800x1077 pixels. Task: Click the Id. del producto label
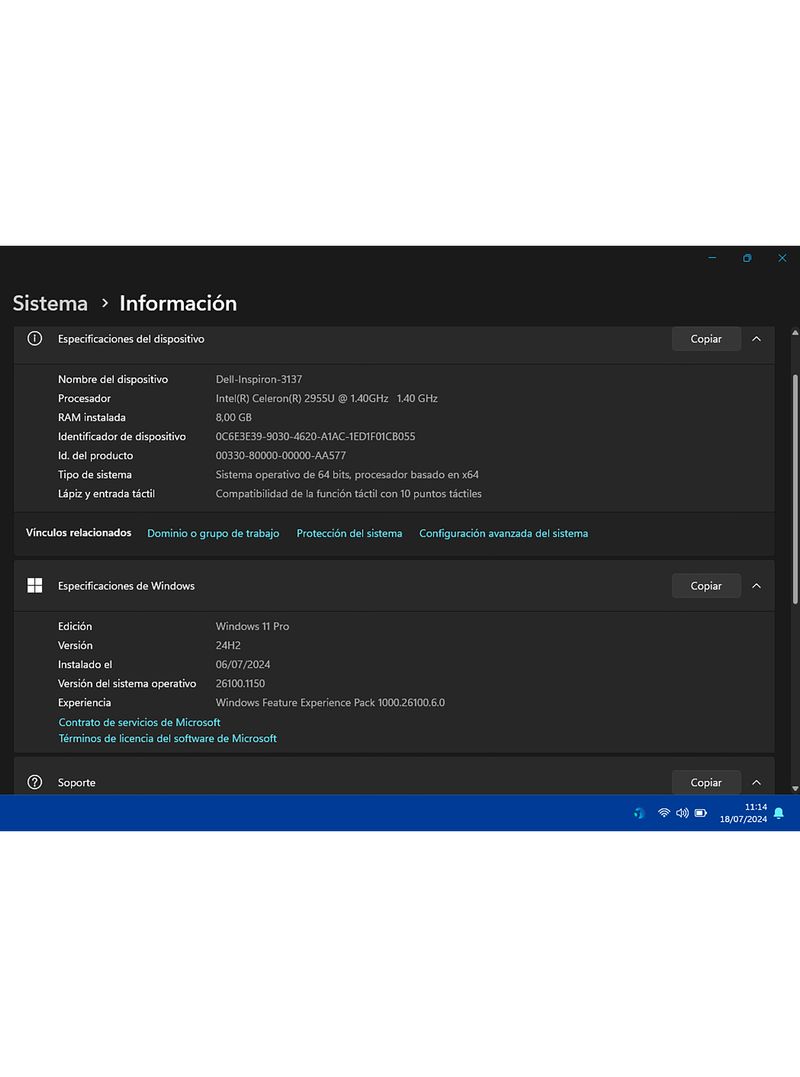pos(95,455)
